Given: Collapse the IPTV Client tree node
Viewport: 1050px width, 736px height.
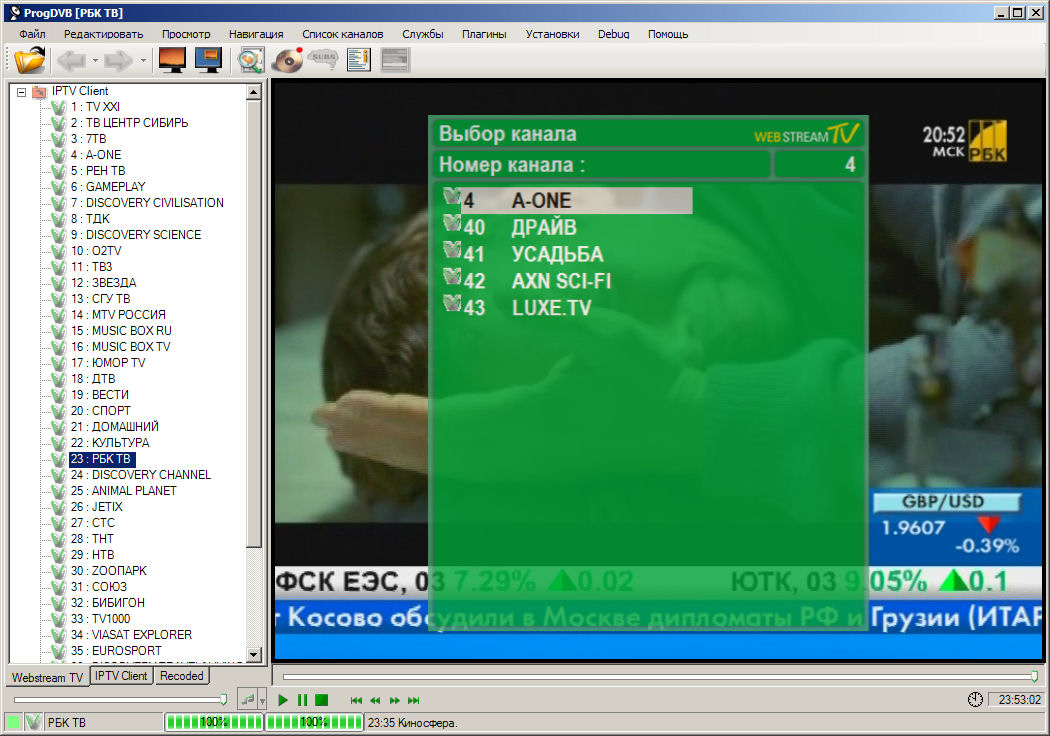Looking at the screenshot, I should 21,92.
